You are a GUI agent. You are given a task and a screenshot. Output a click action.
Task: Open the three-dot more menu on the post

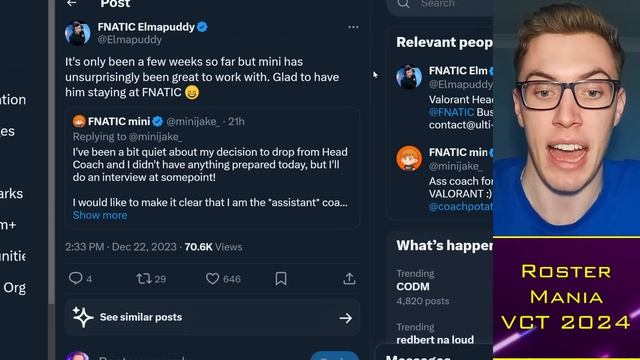[353, 27]
